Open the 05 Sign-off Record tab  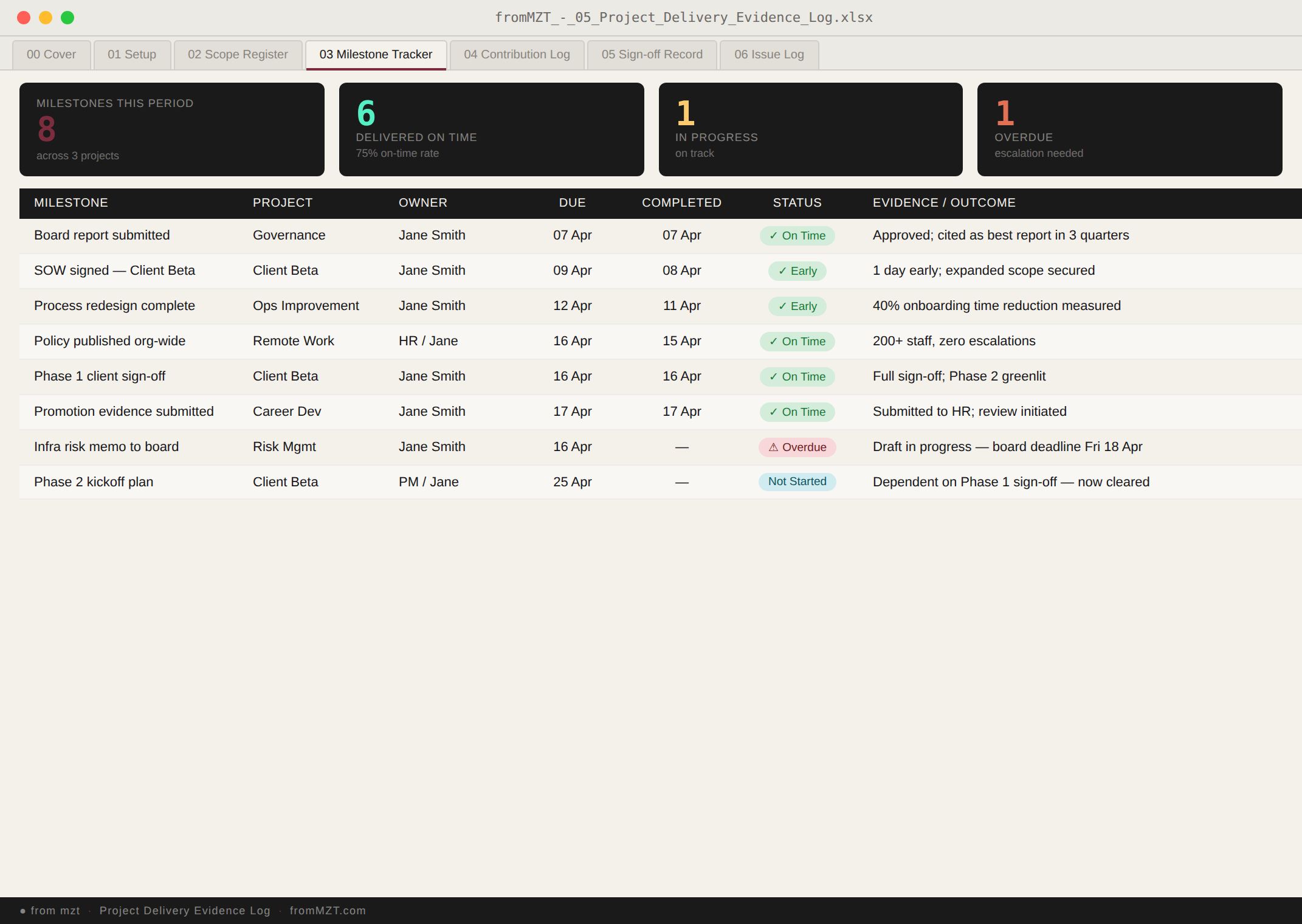[x=652, y=55]
